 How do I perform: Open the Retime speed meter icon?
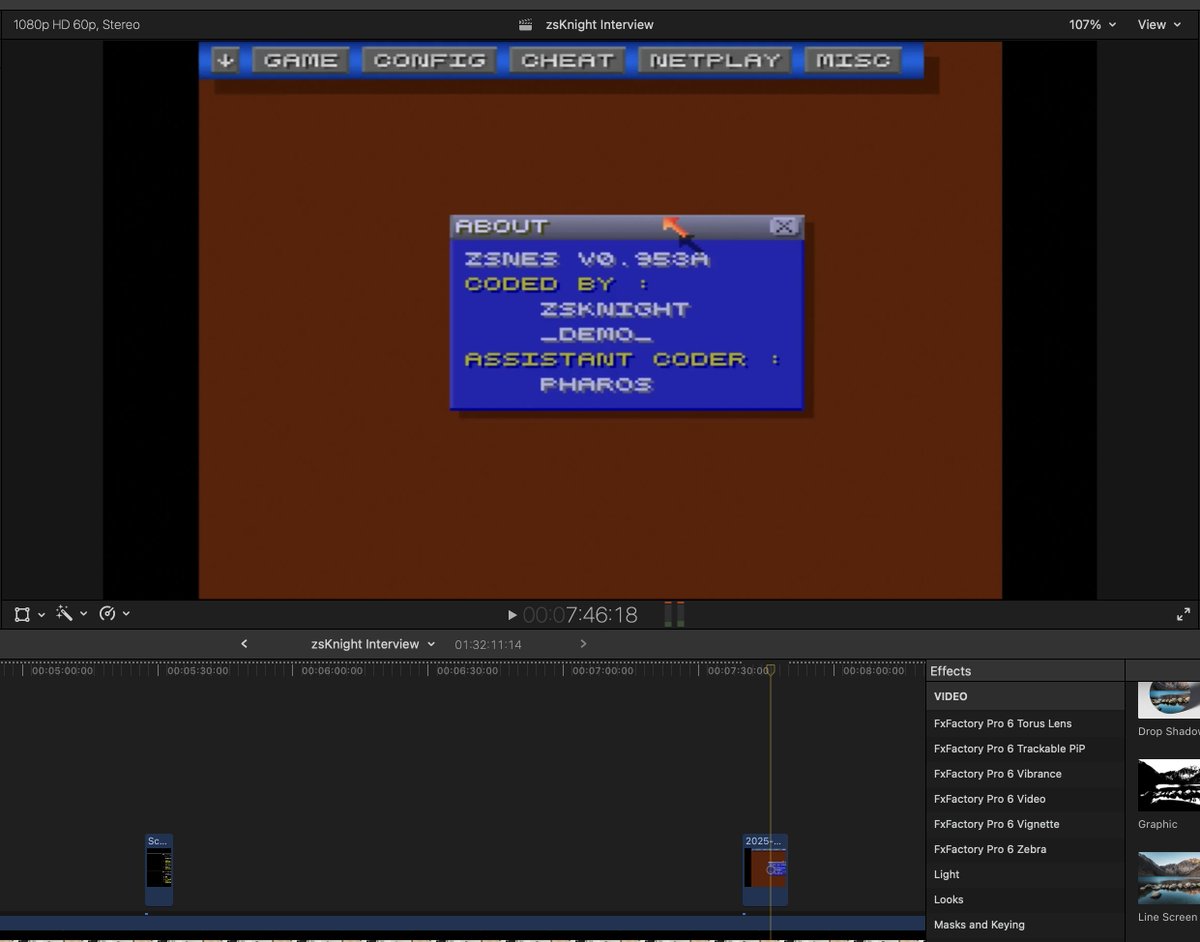[x=107, y=614]
